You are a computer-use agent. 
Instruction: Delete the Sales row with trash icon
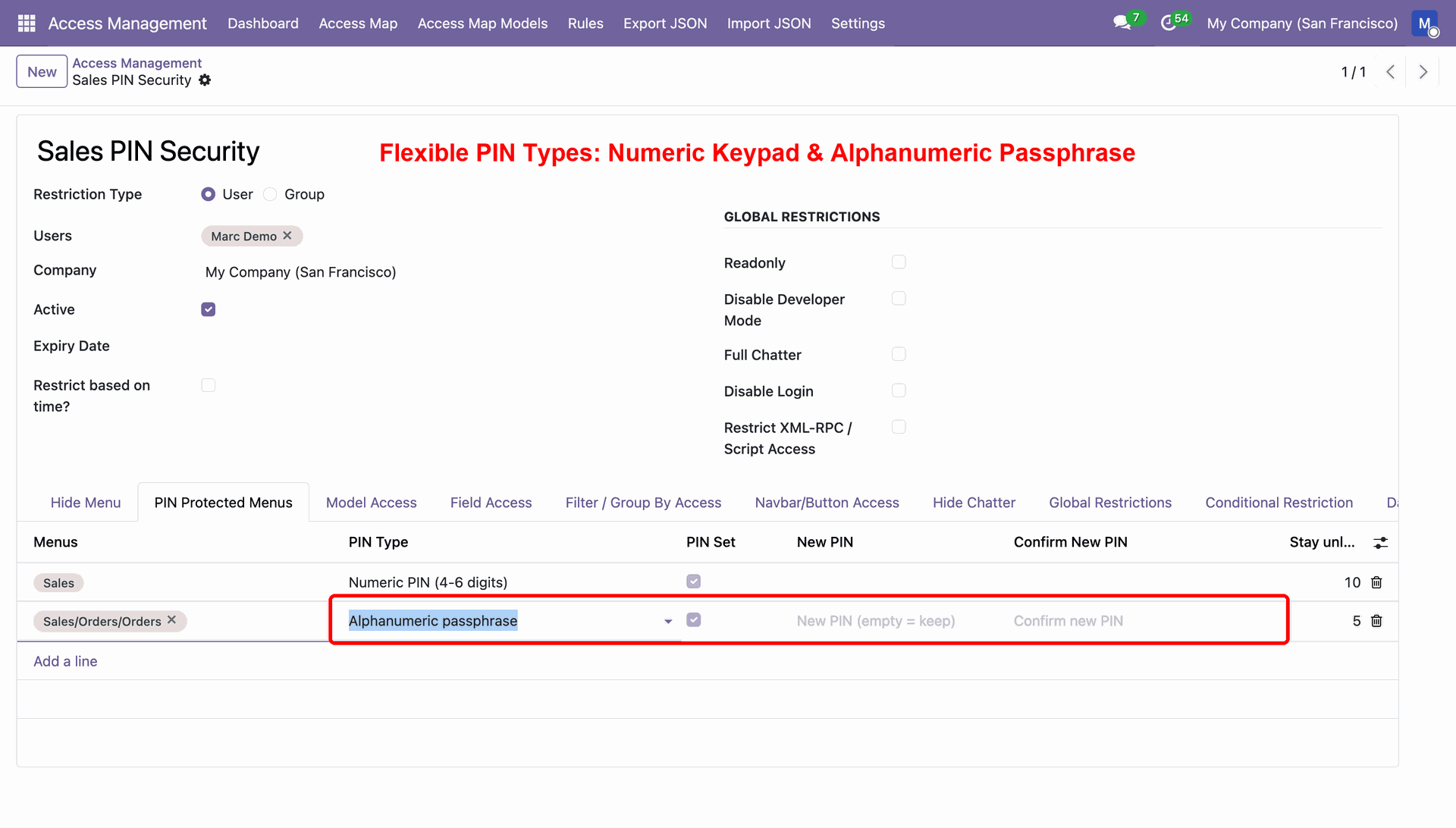pos(1376,582)
